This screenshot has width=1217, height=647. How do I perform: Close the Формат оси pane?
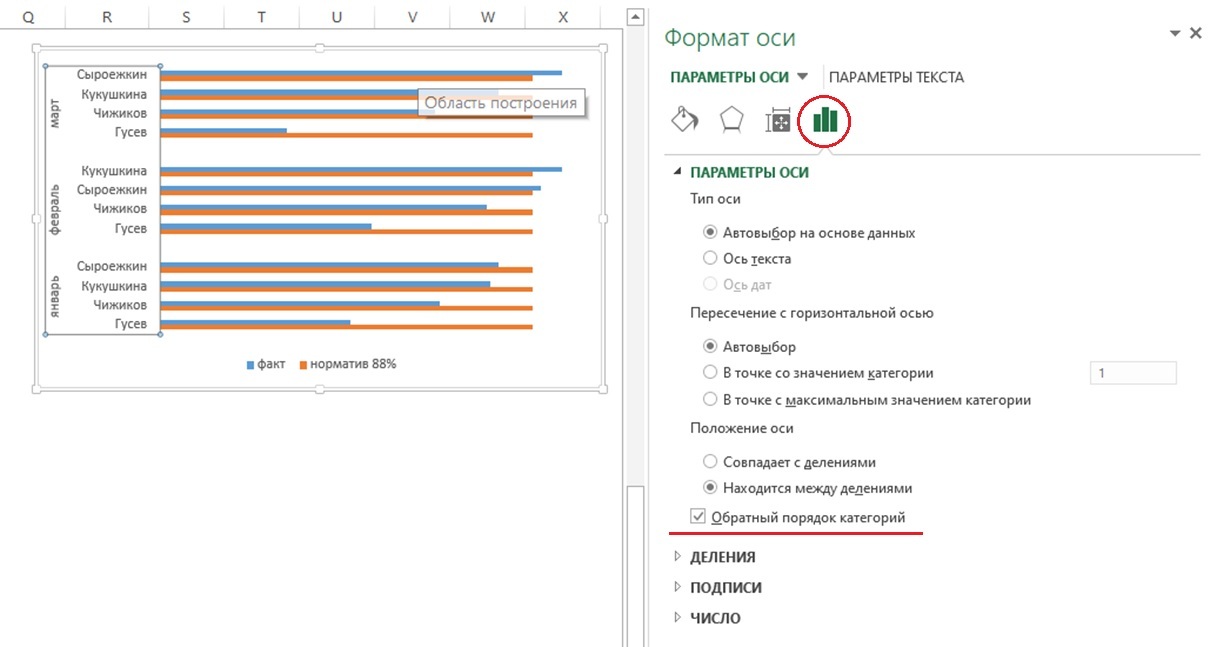click(1195, 33)
